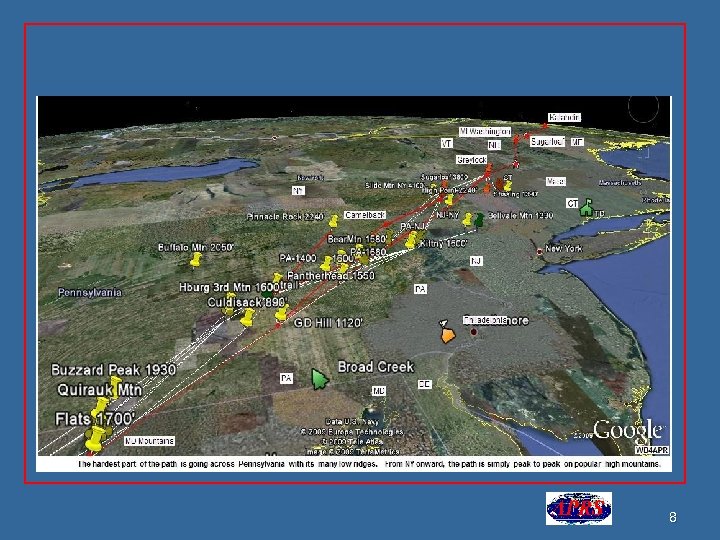The width and height of the screenshot is (720, 540).
Task: Click the red star marker at Katahdin
Action: 545,125
